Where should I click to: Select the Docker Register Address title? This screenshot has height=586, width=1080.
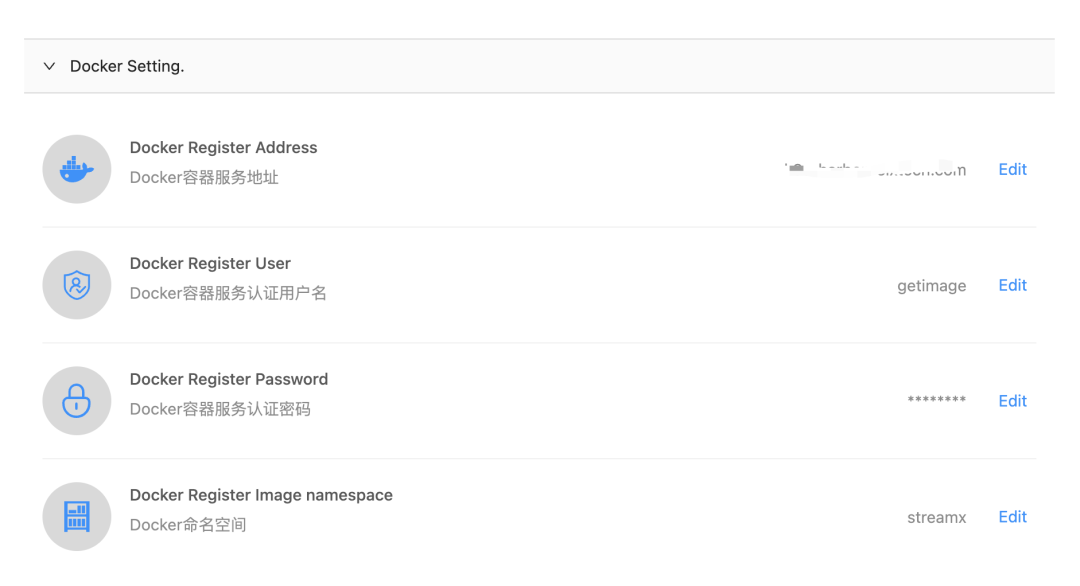tap(223, 147)
